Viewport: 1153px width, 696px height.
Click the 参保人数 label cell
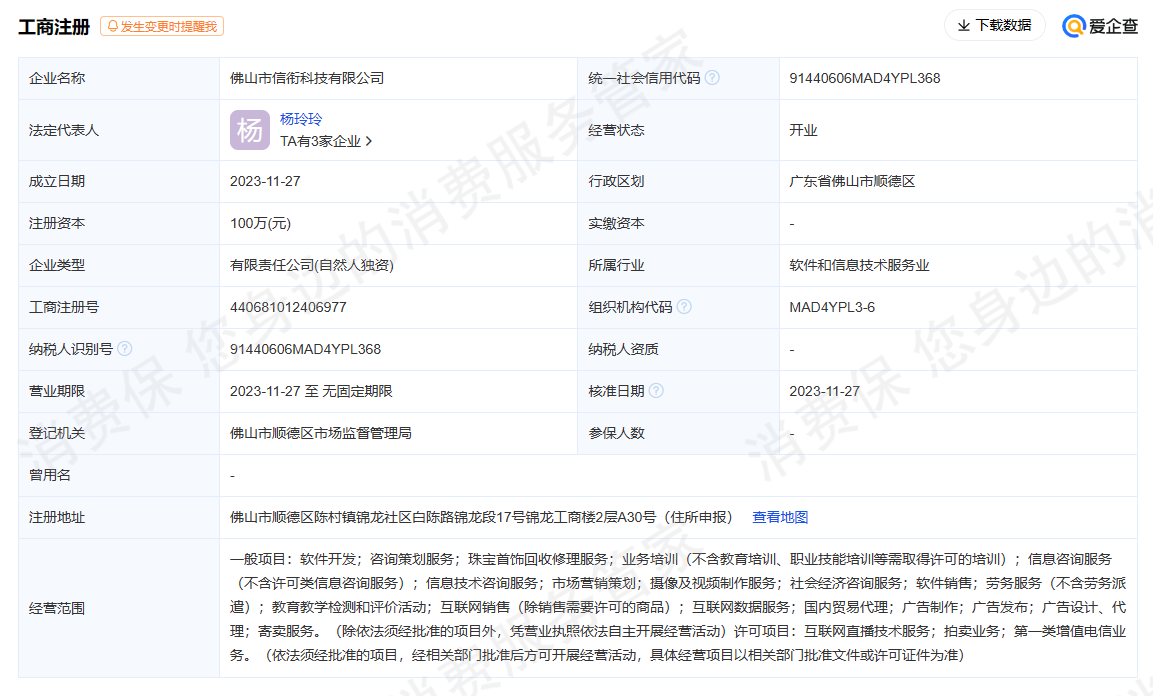[x=678, y=433]
